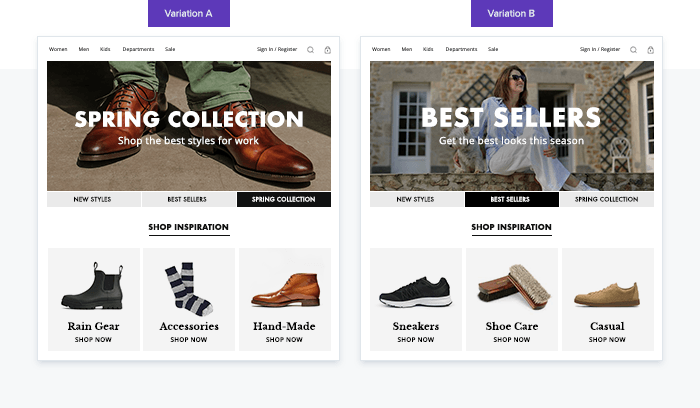700x408 pixels.
Task: Select Best Sellers tab in Variation A
Action: (189, 199)
